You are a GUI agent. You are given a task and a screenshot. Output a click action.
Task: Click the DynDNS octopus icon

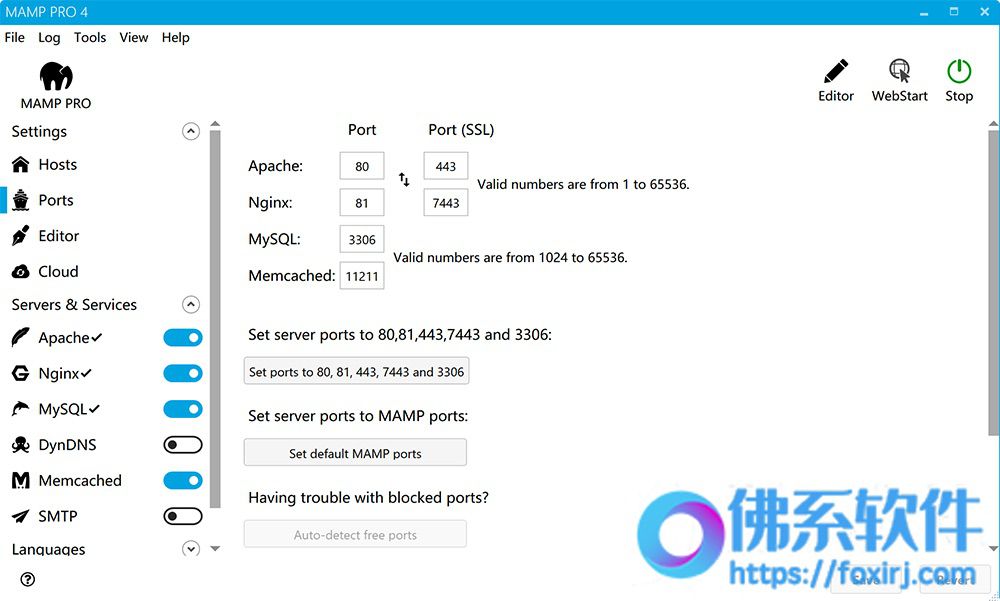(20, 445)
